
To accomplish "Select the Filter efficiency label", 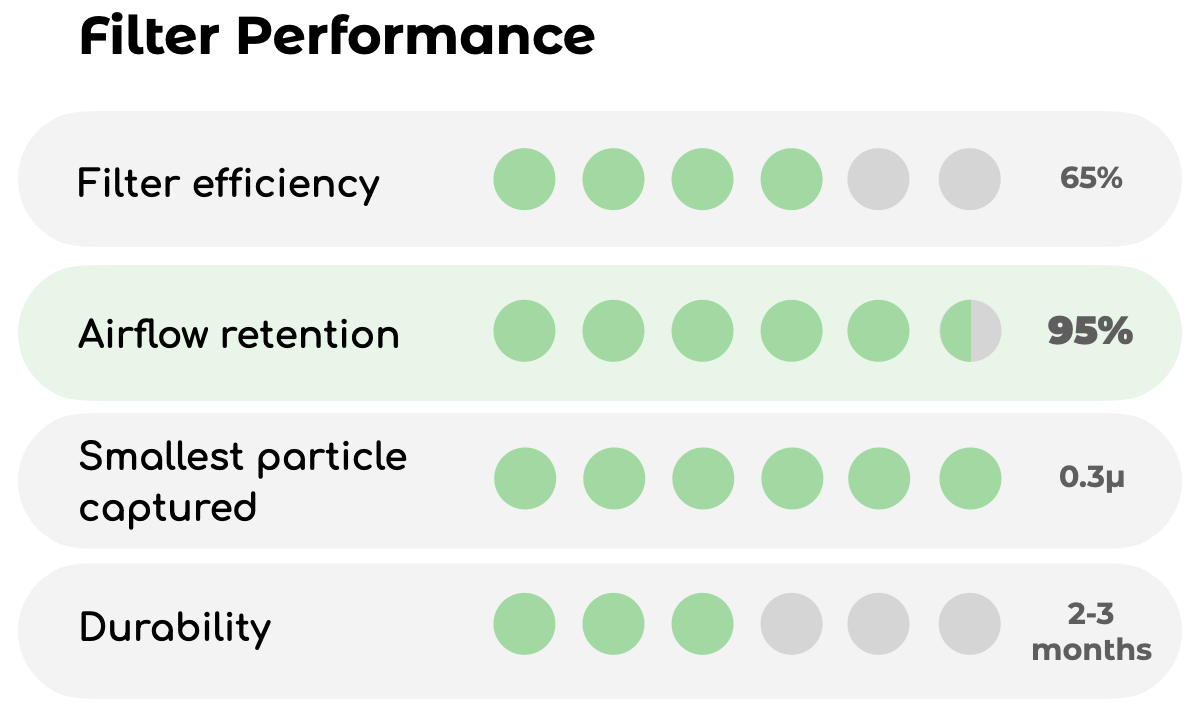I will pyautogui.click(x=229, y=183).
